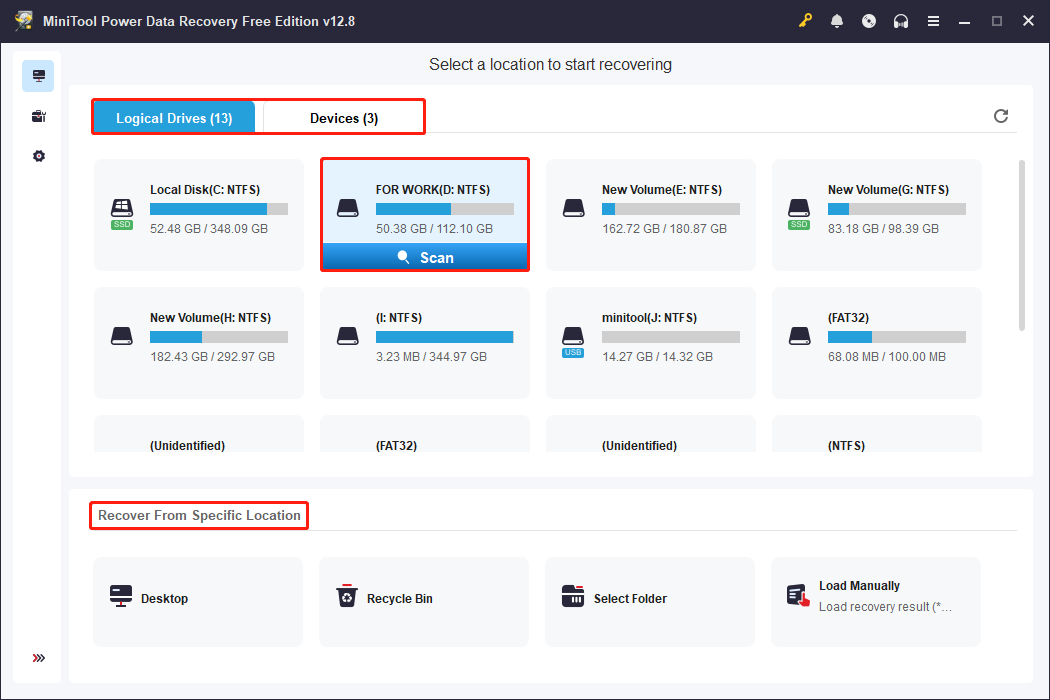Screen dimensions: 1050x700
Task: Expand the sidebar with double-arrow icon
Action: pyautogui.click(x=38, y=658)
